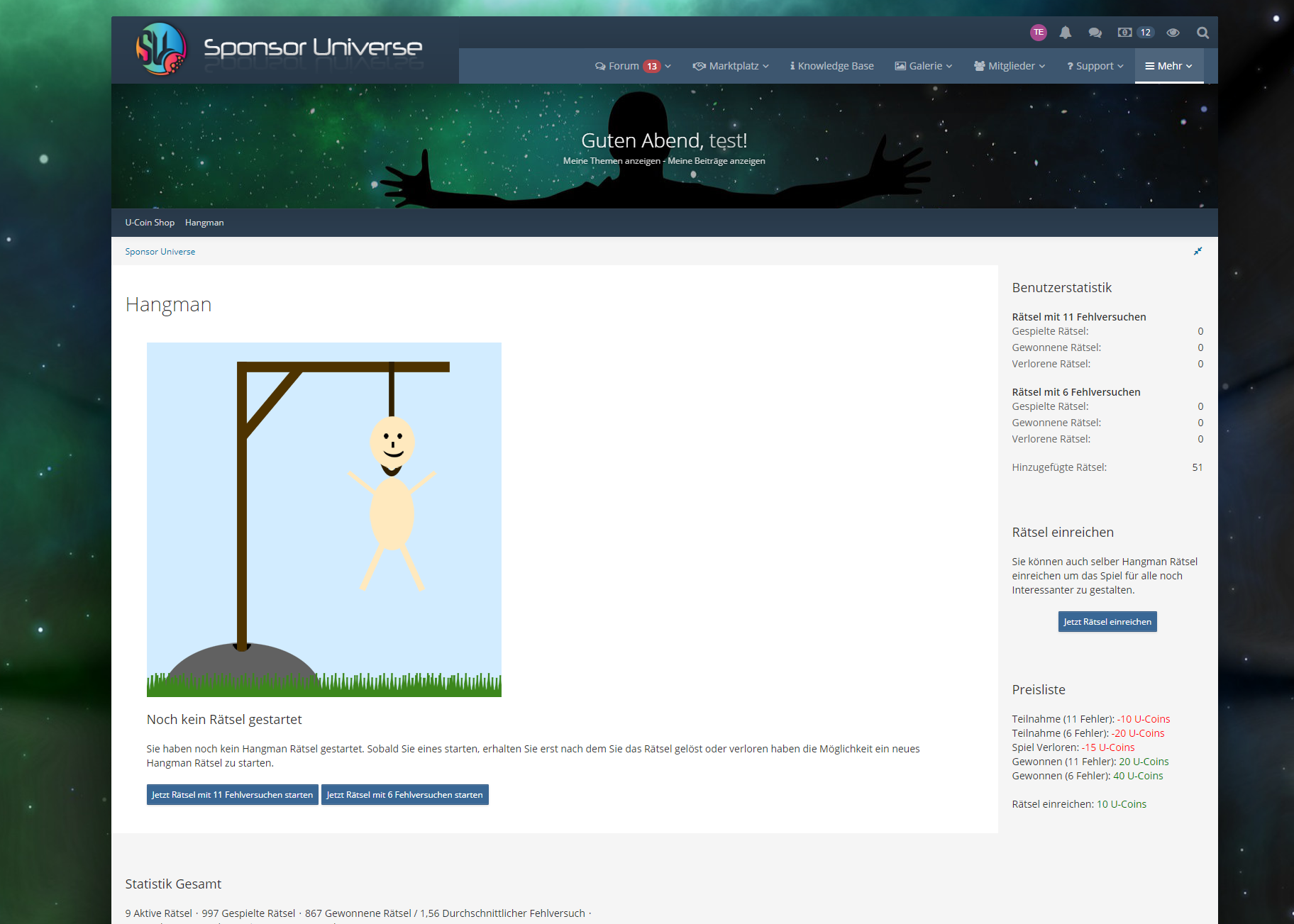Screen dimensions: 1294x924
Task: Open the Mitglieder dropdown menu
Action: tap(1009, 66)
